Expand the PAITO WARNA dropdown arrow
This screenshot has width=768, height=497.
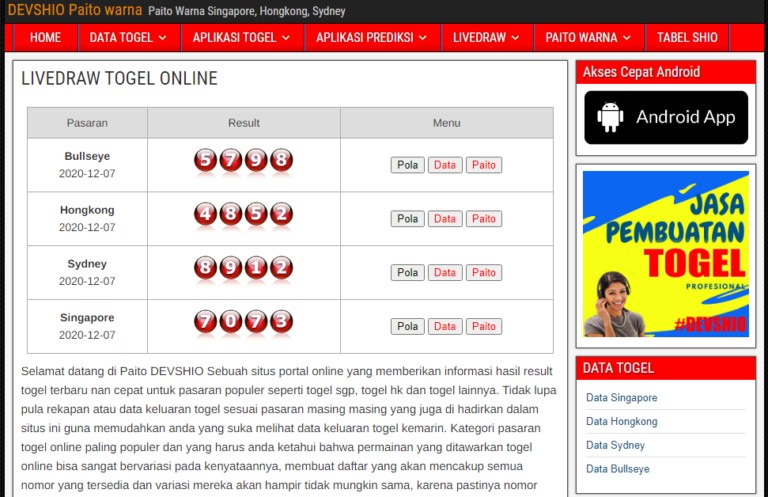[627, 38]
